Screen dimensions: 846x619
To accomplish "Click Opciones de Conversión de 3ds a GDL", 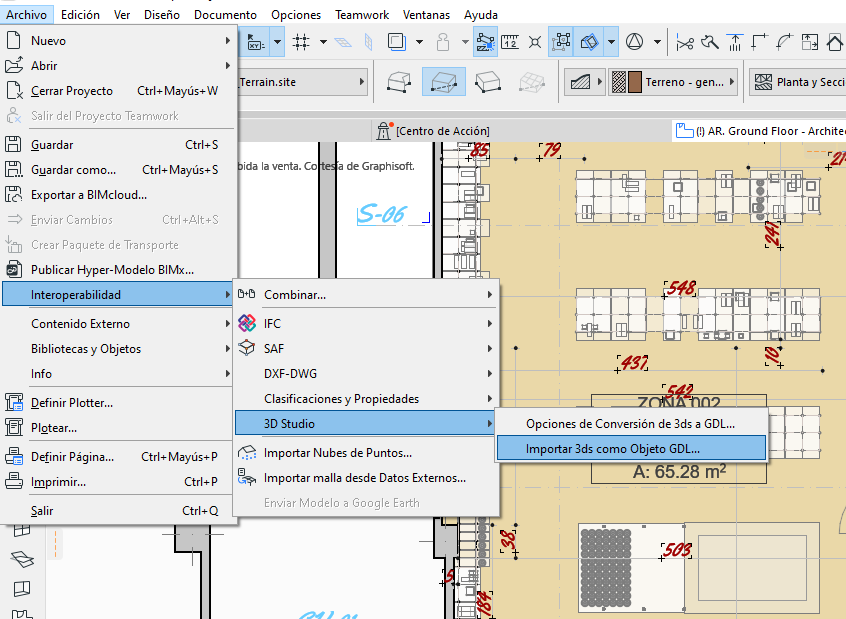I will pyautogui.click(x=630, y=424).
